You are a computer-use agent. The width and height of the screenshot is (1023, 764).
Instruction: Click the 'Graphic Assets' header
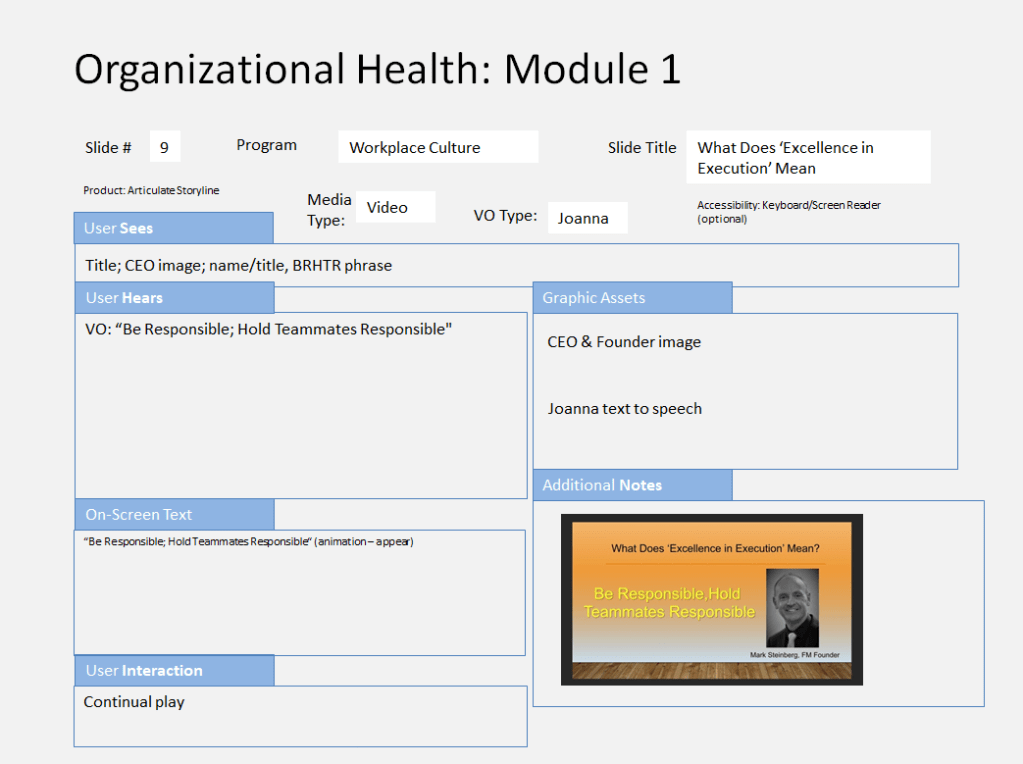(x=632, y=298)
